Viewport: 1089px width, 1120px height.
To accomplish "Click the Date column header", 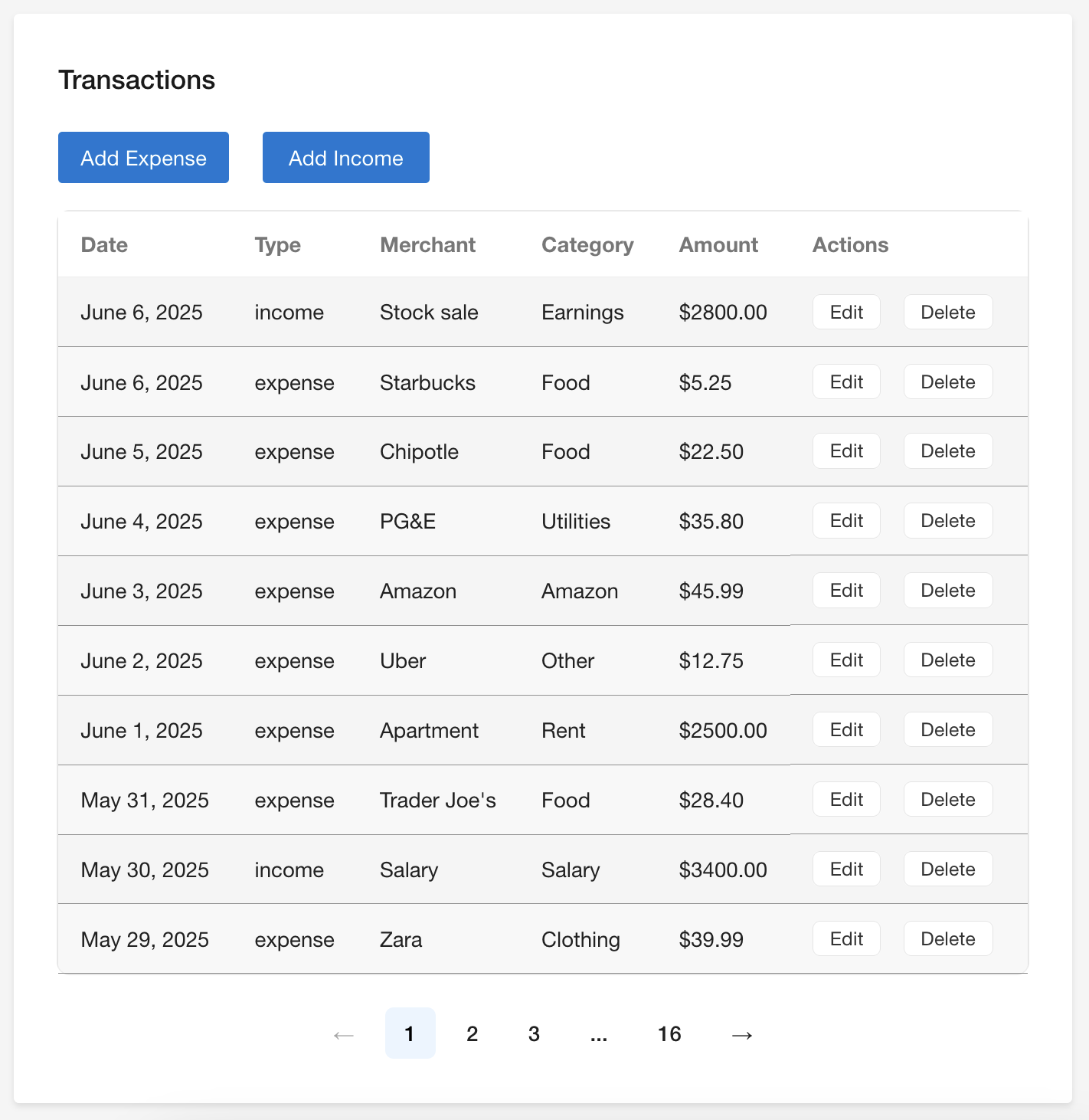I will point(104,244).
